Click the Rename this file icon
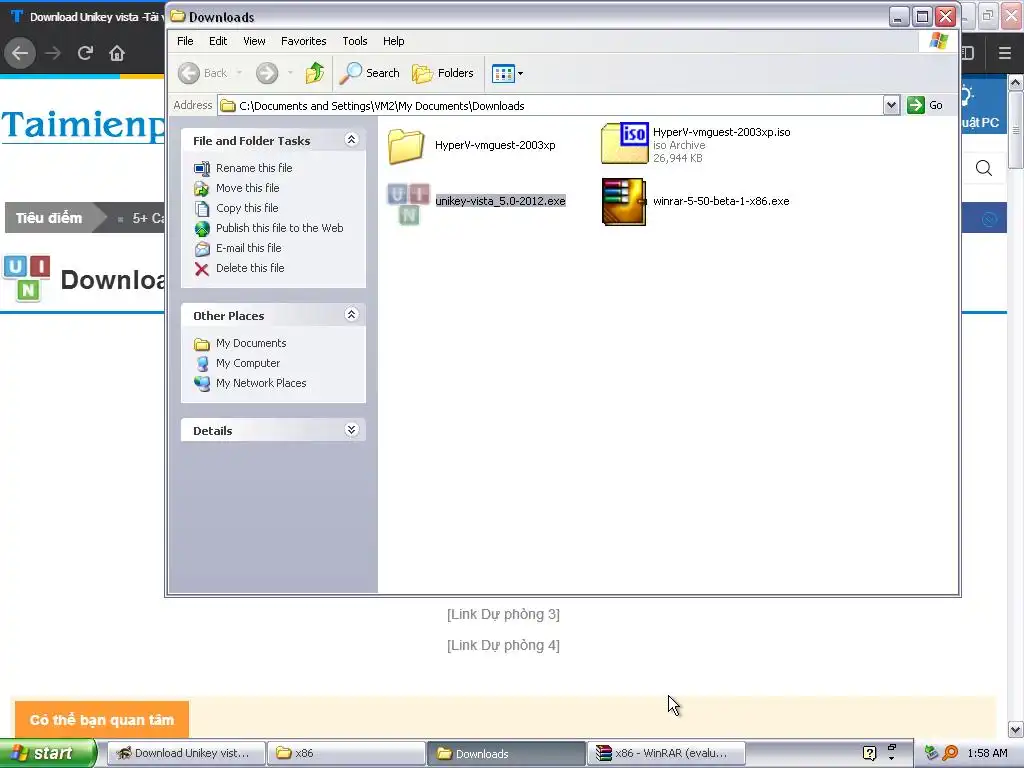The image size is (1024, 768). [202, 168]
